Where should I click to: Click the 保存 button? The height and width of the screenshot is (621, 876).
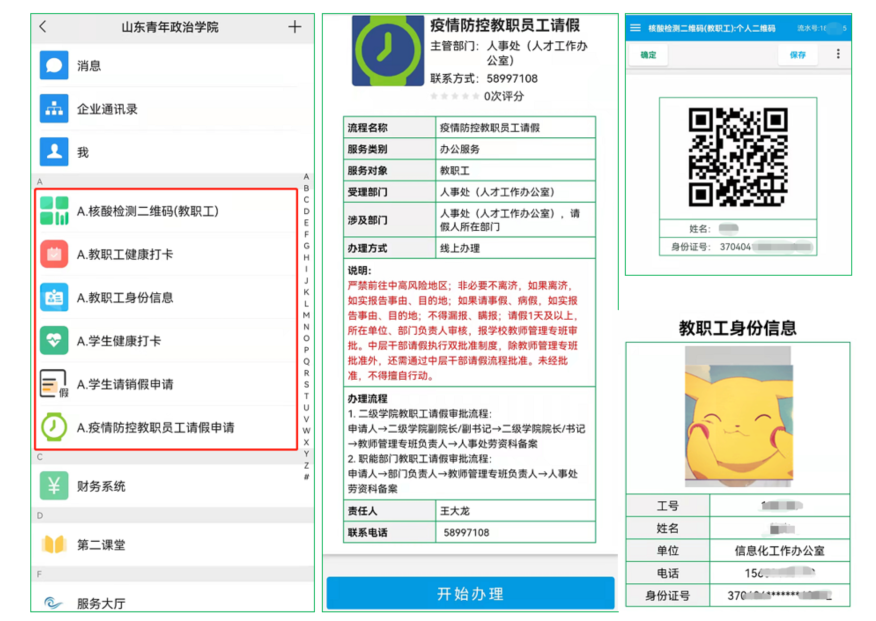coord(797,55)
